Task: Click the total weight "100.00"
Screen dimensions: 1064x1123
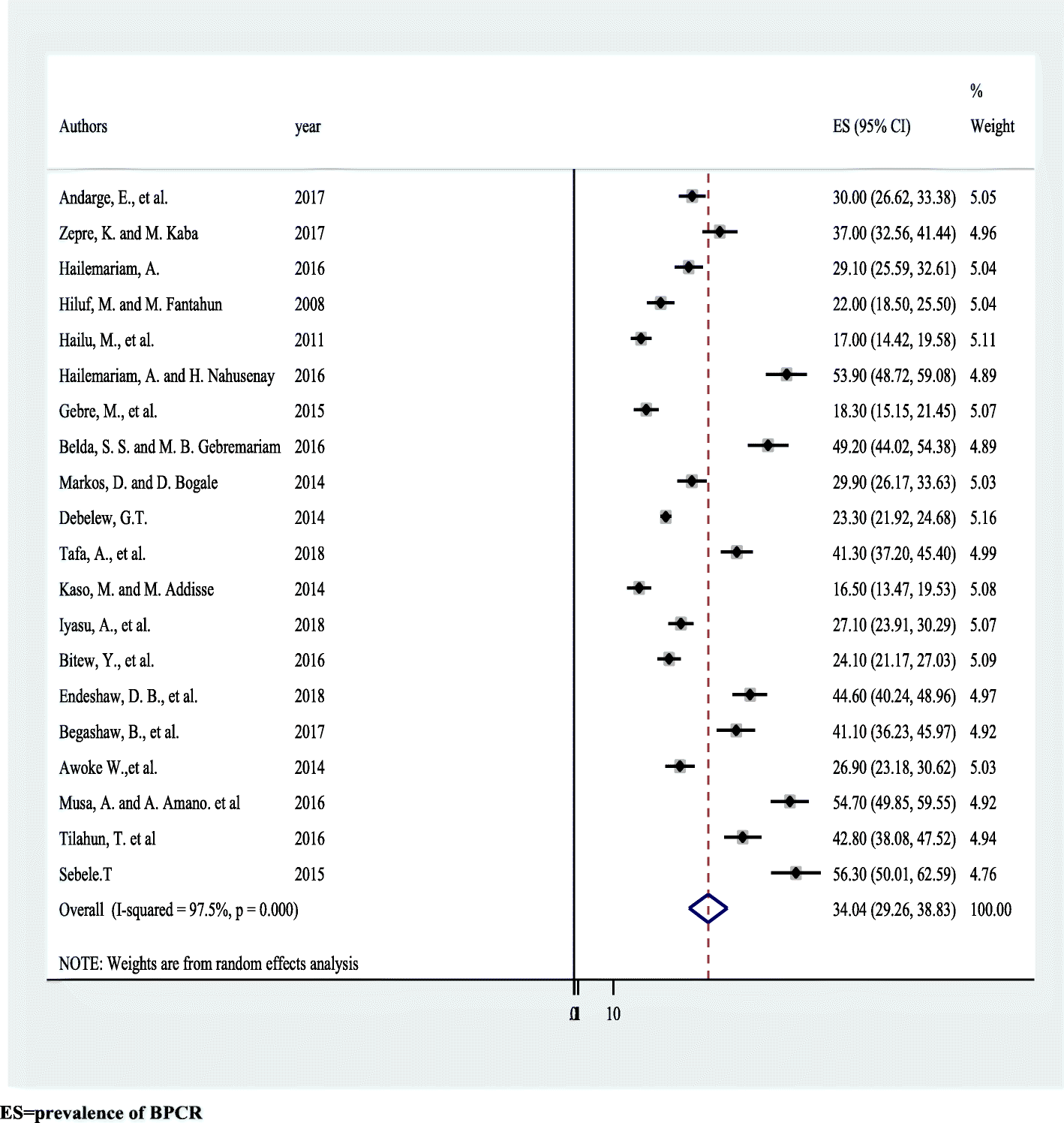Action: tap(990, 910)
